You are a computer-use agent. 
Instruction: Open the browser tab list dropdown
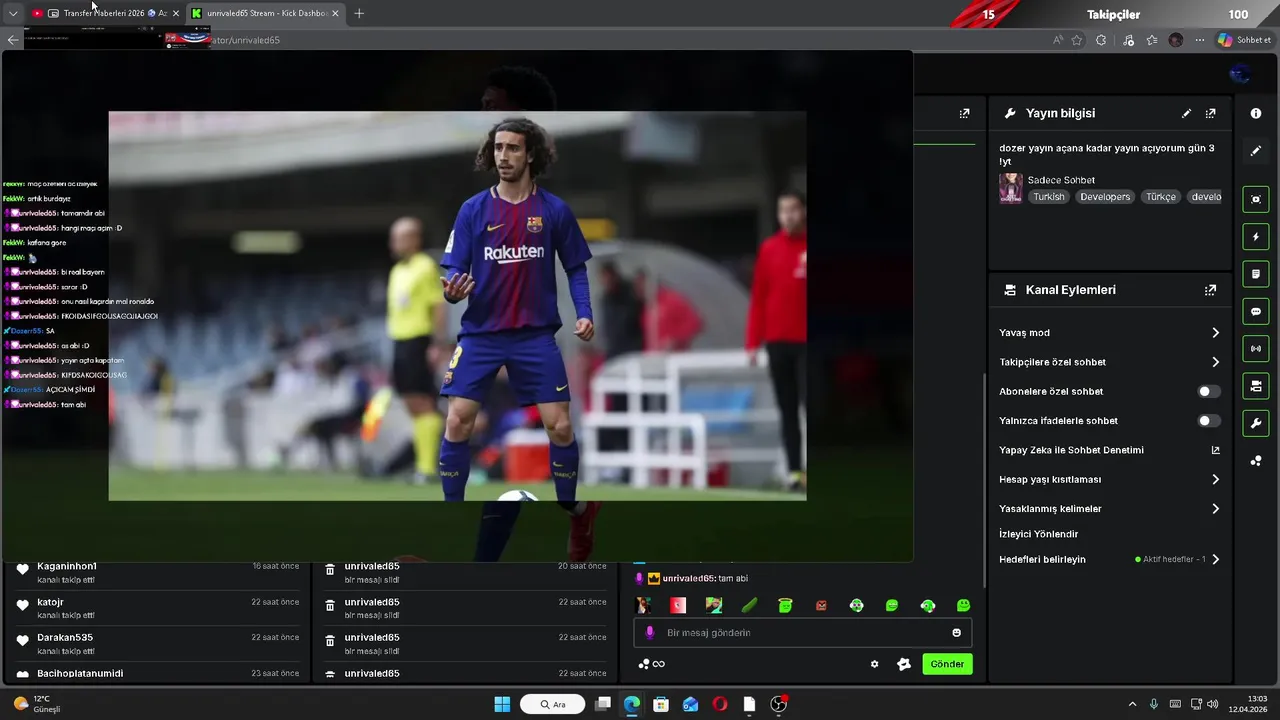tap(13, 14)
